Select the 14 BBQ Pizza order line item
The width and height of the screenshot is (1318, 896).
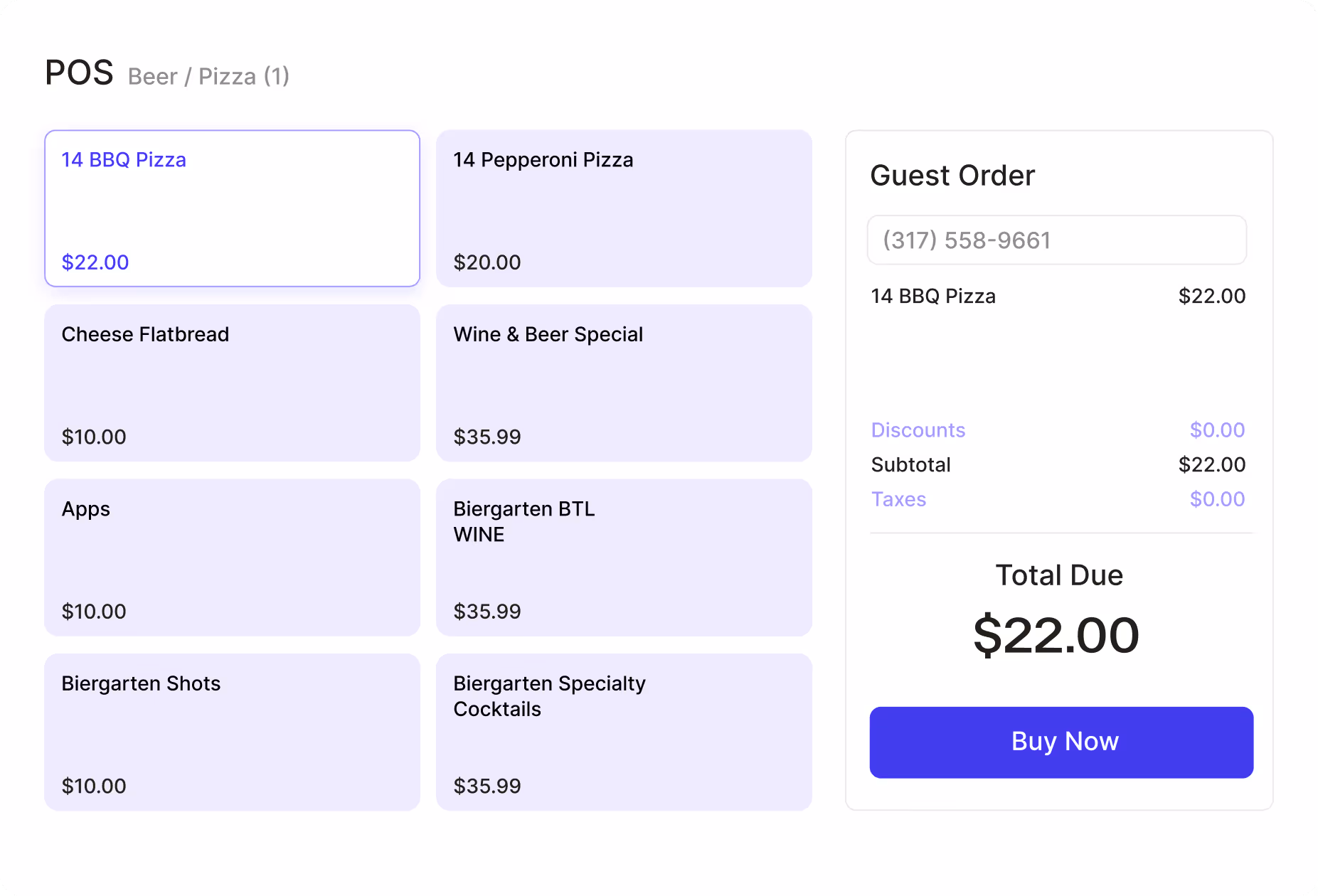click(x=933, y=296)
